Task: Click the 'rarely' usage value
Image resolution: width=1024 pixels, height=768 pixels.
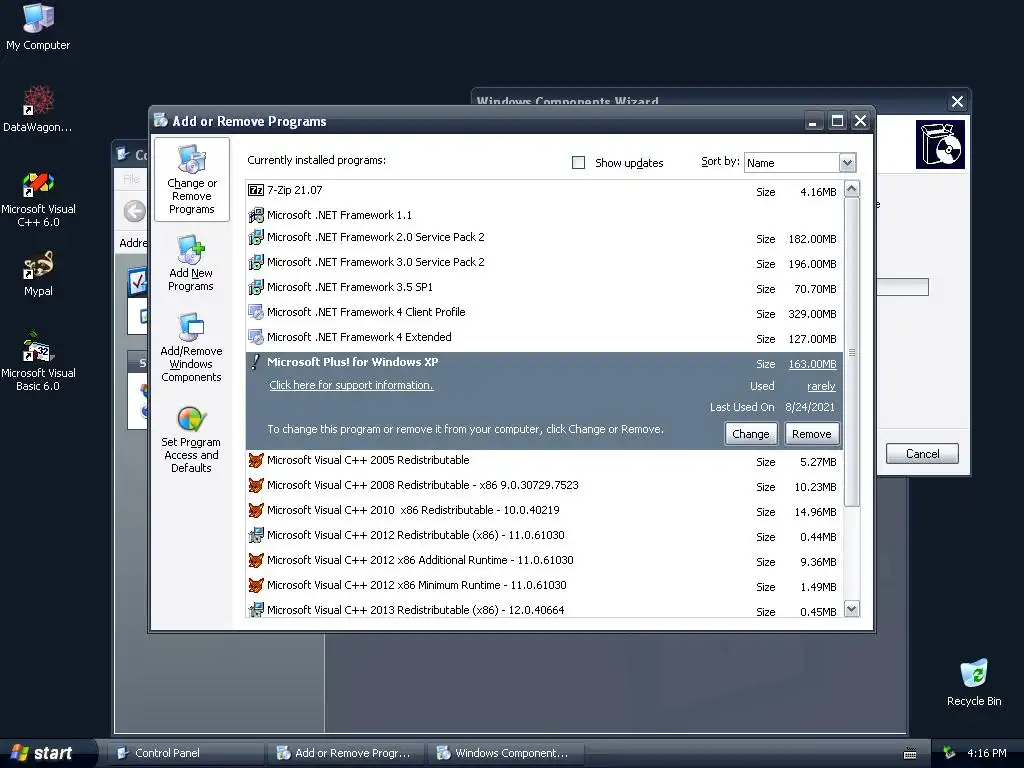Action: [821, 386]
